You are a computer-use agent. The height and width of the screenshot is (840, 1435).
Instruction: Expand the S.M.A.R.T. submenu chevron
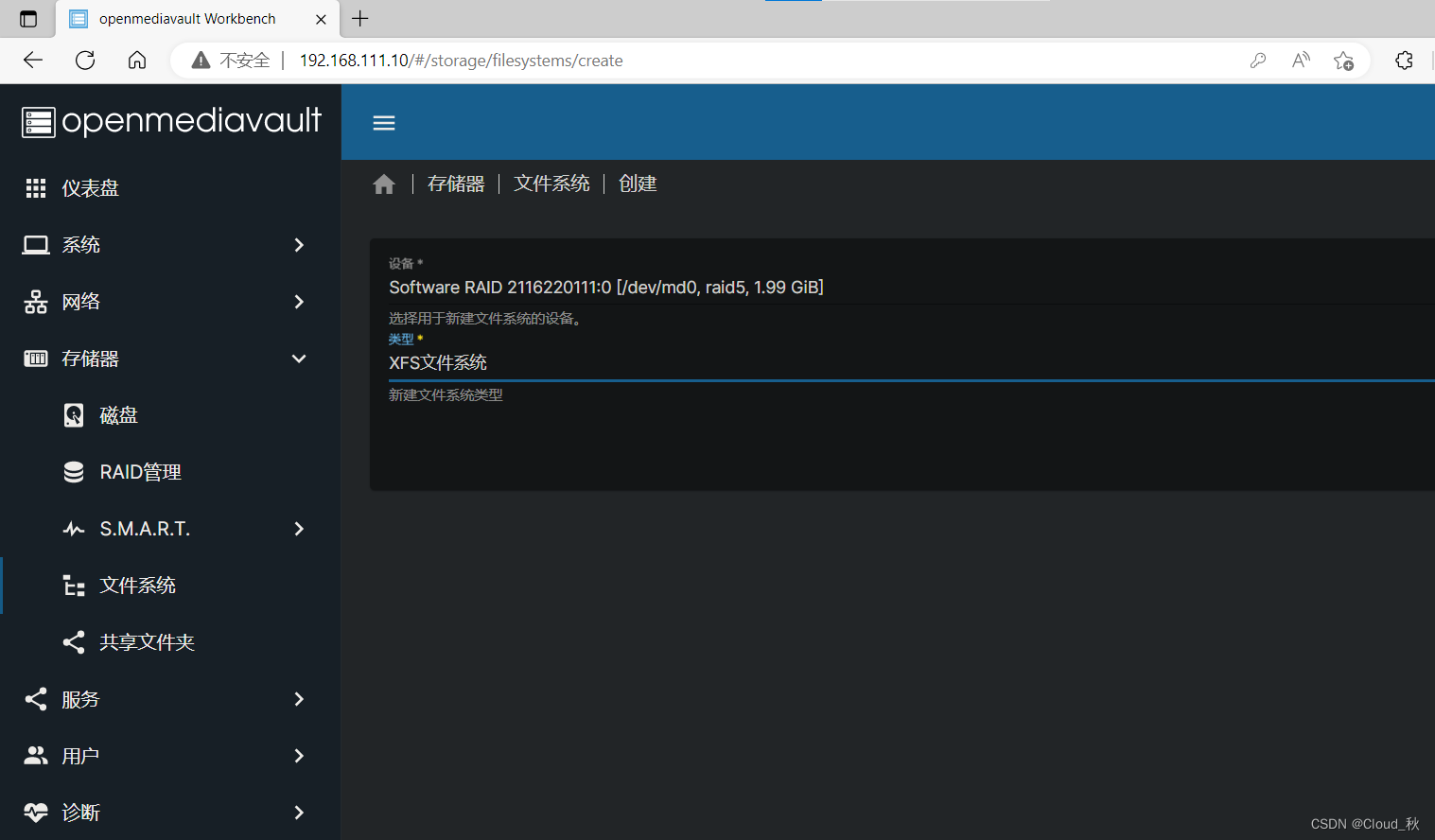[x=299, y=529]
